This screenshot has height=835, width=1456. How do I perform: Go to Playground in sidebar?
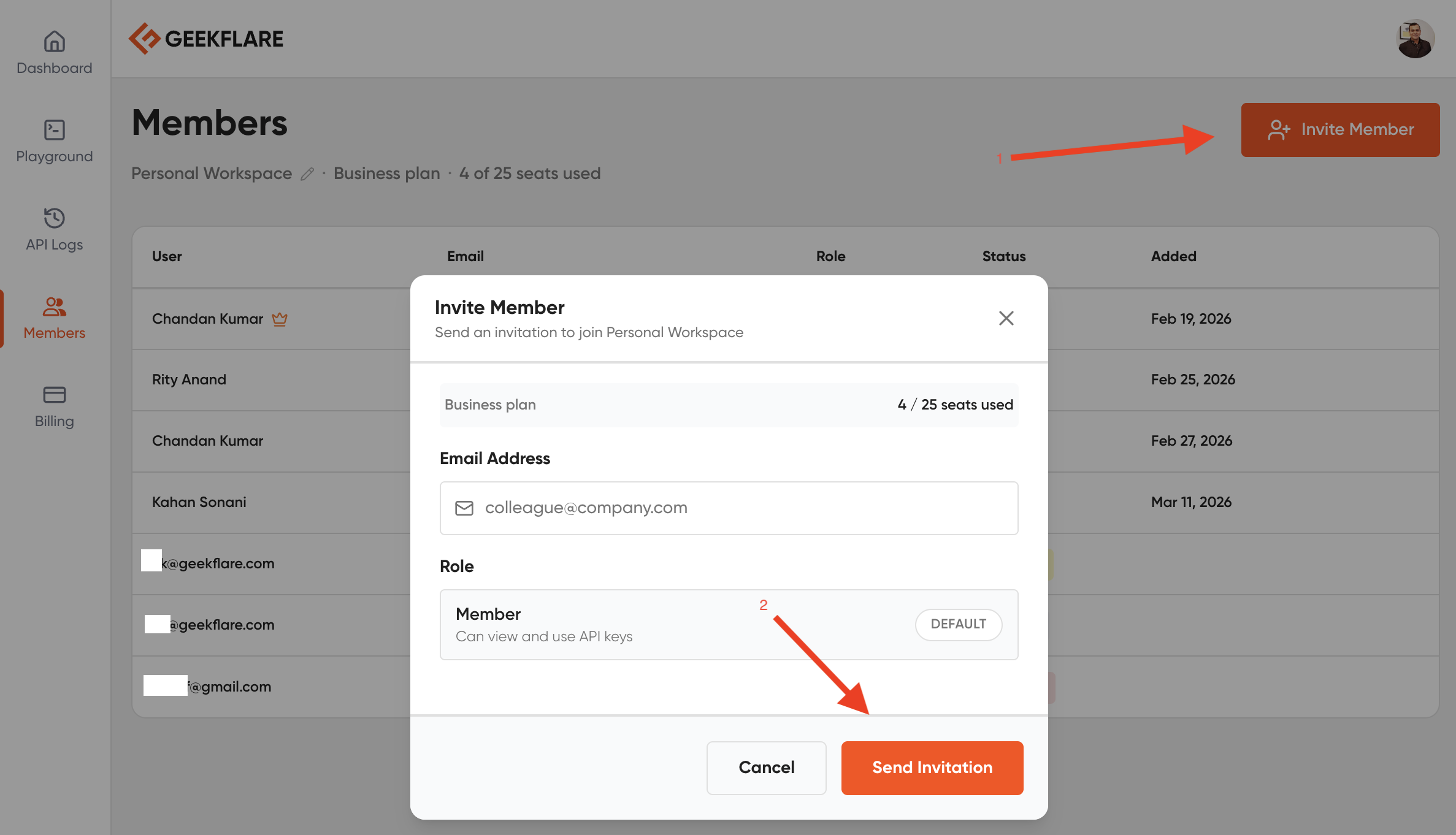tap(54, 140)
